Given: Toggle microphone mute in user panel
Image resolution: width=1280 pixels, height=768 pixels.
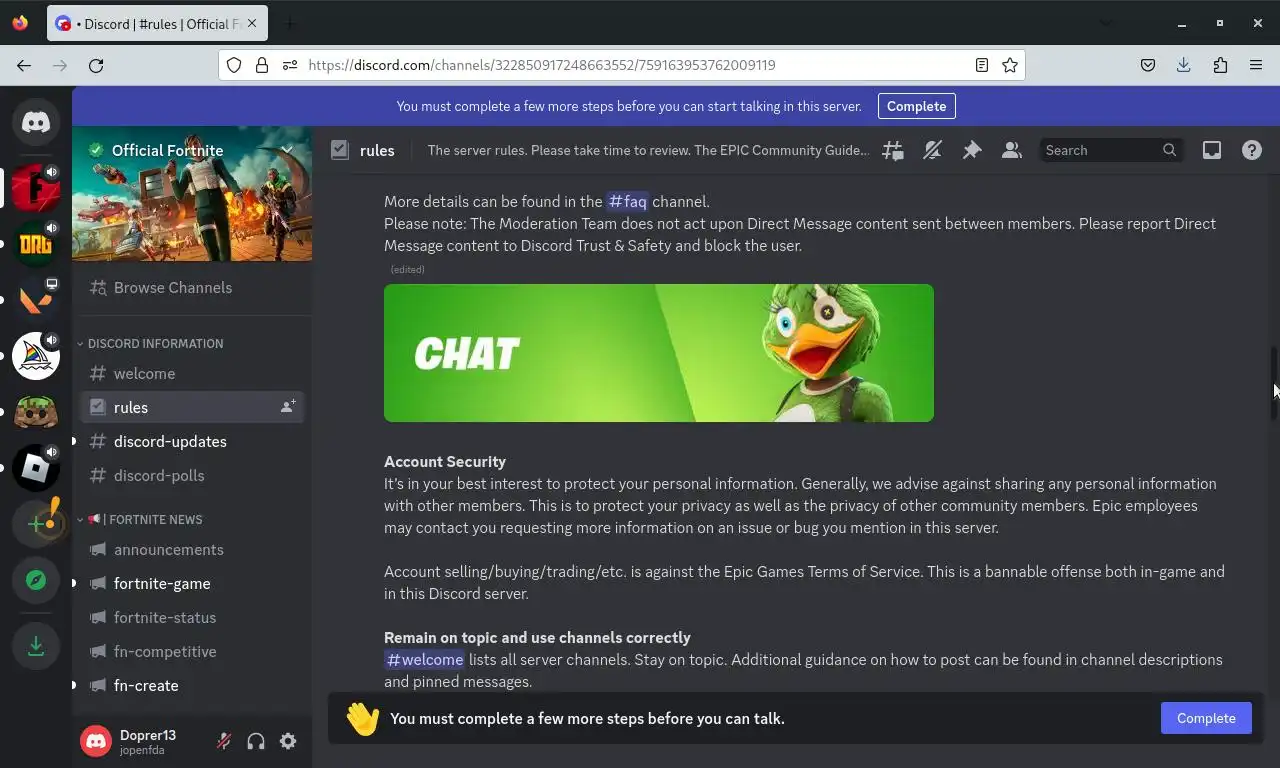Looking at the screenshot, I should click(x=224, y=741).
